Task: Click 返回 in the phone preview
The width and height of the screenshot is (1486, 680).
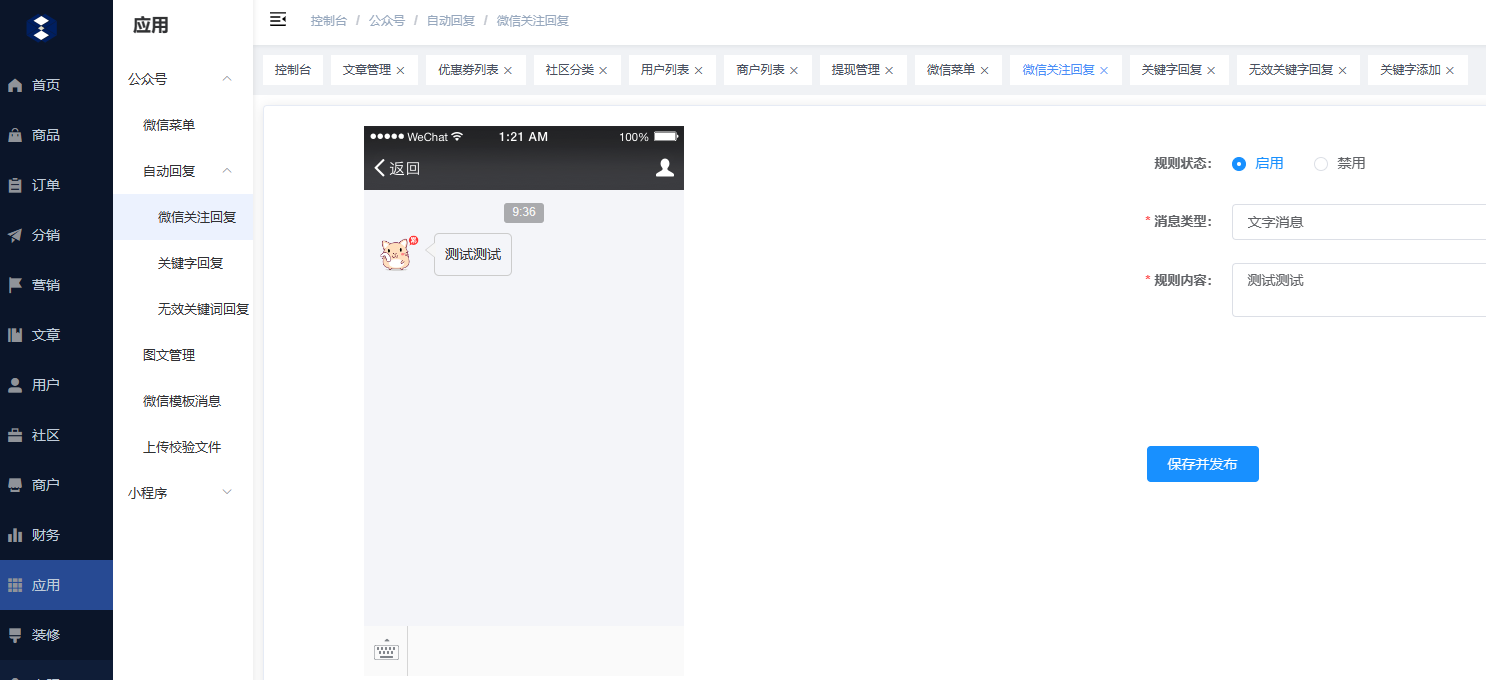Action: pos(397,168)
